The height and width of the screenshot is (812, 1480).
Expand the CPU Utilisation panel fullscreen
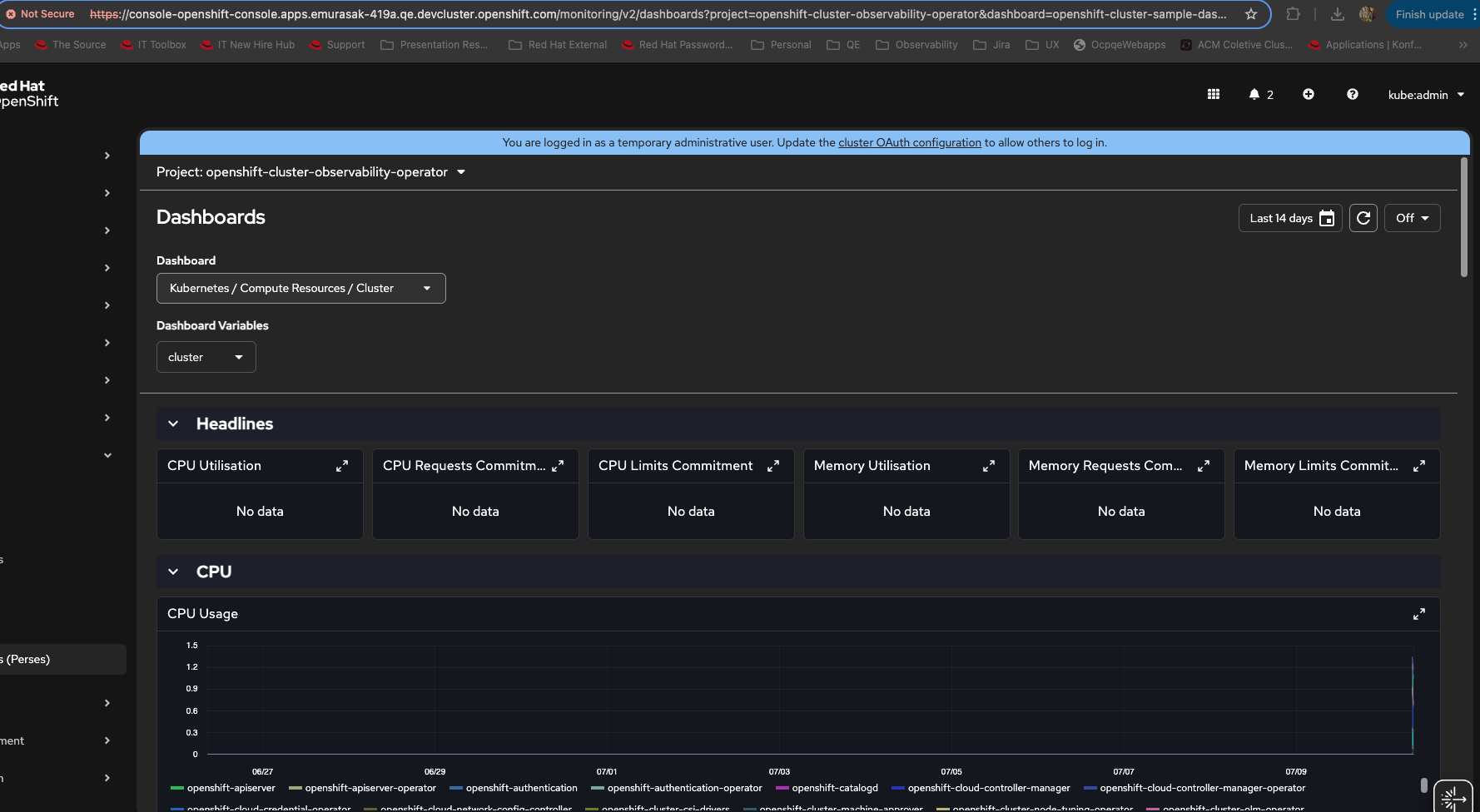click(x=341, y=467)
